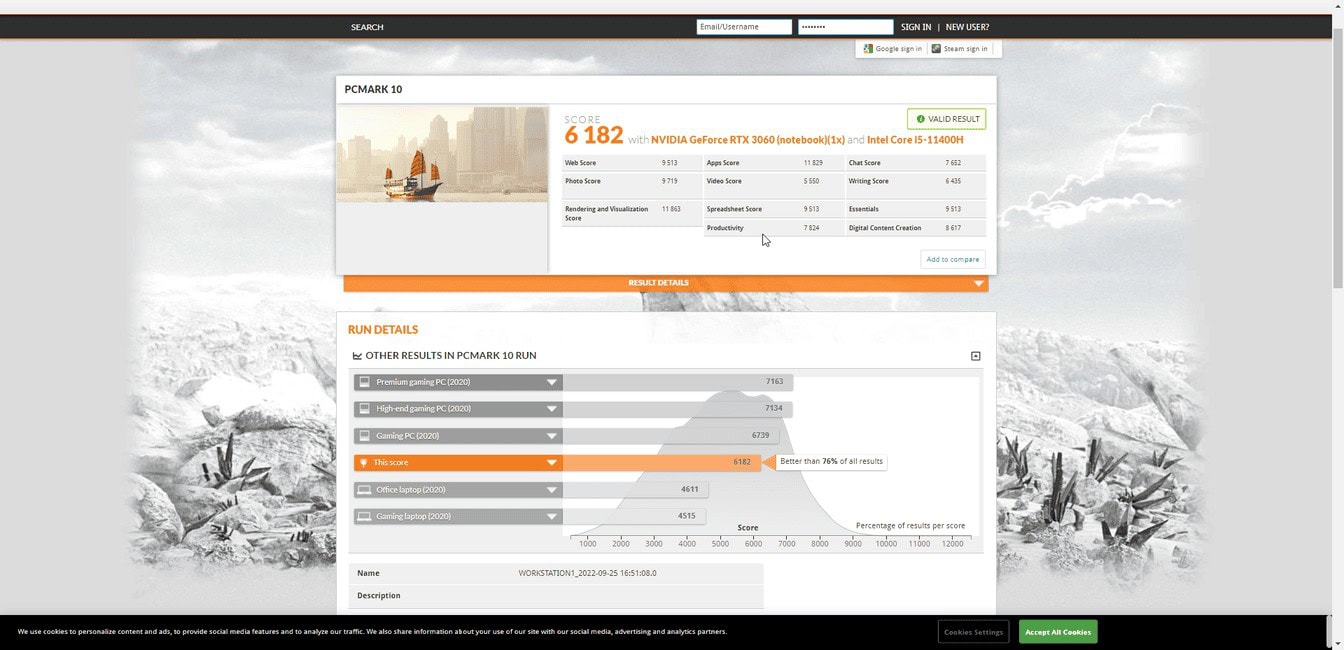The height and width of the screenshot is (650, 1344).
Task: Expand Gaming laptop (2020) dropdown arrow
Action: 551,517
